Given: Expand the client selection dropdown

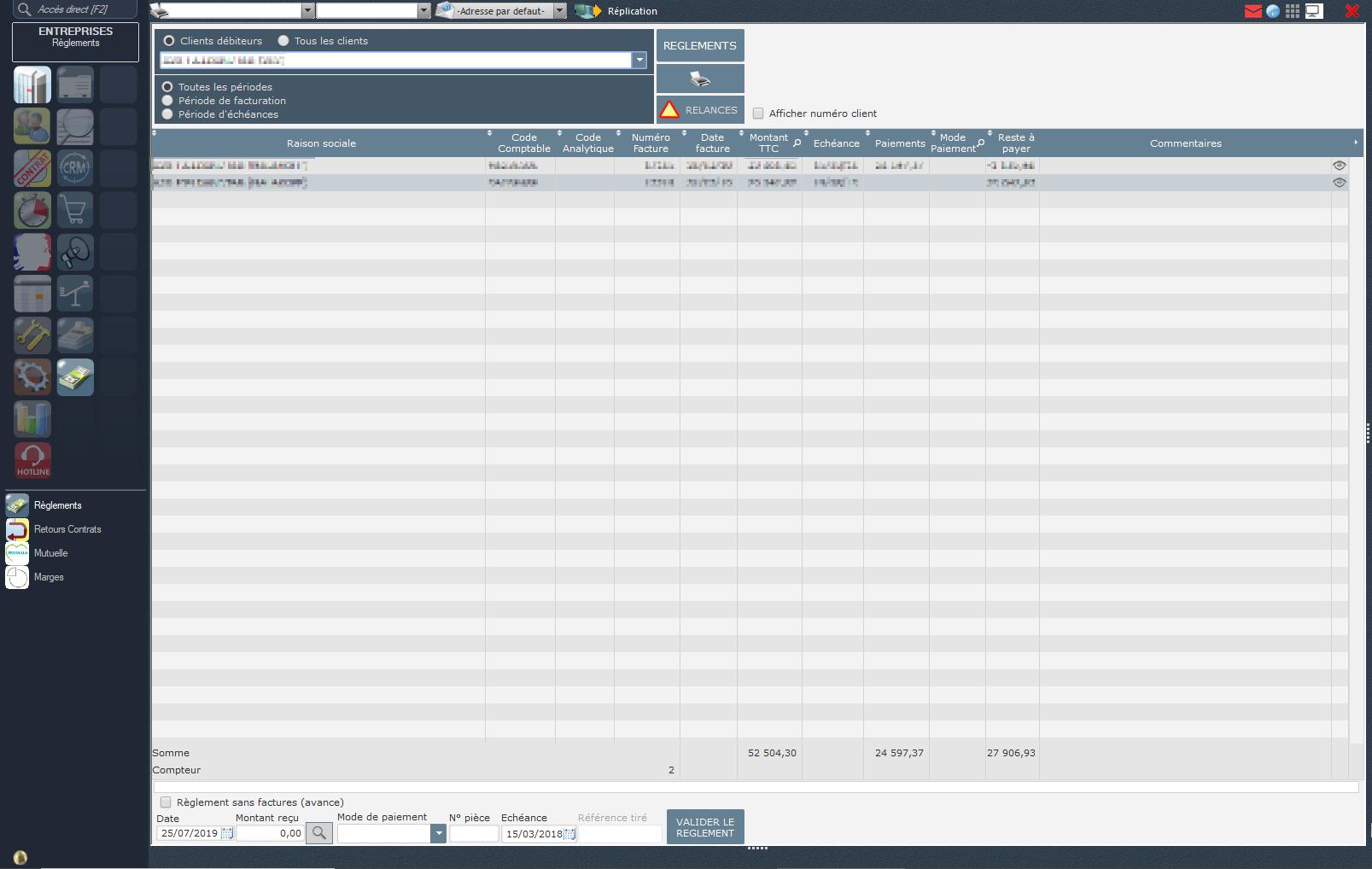Looking at the screenshot, I should (639, 60).
